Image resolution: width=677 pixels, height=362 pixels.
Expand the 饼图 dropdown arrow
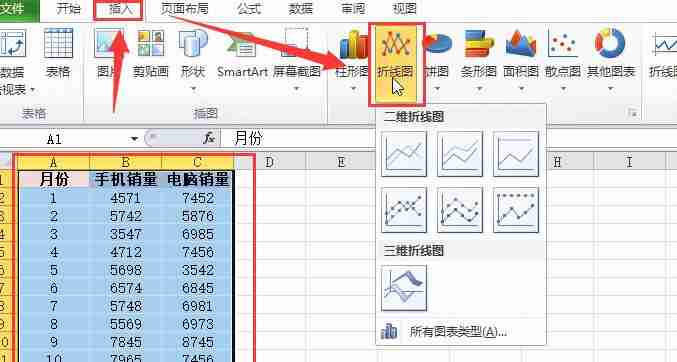[437, 89]
